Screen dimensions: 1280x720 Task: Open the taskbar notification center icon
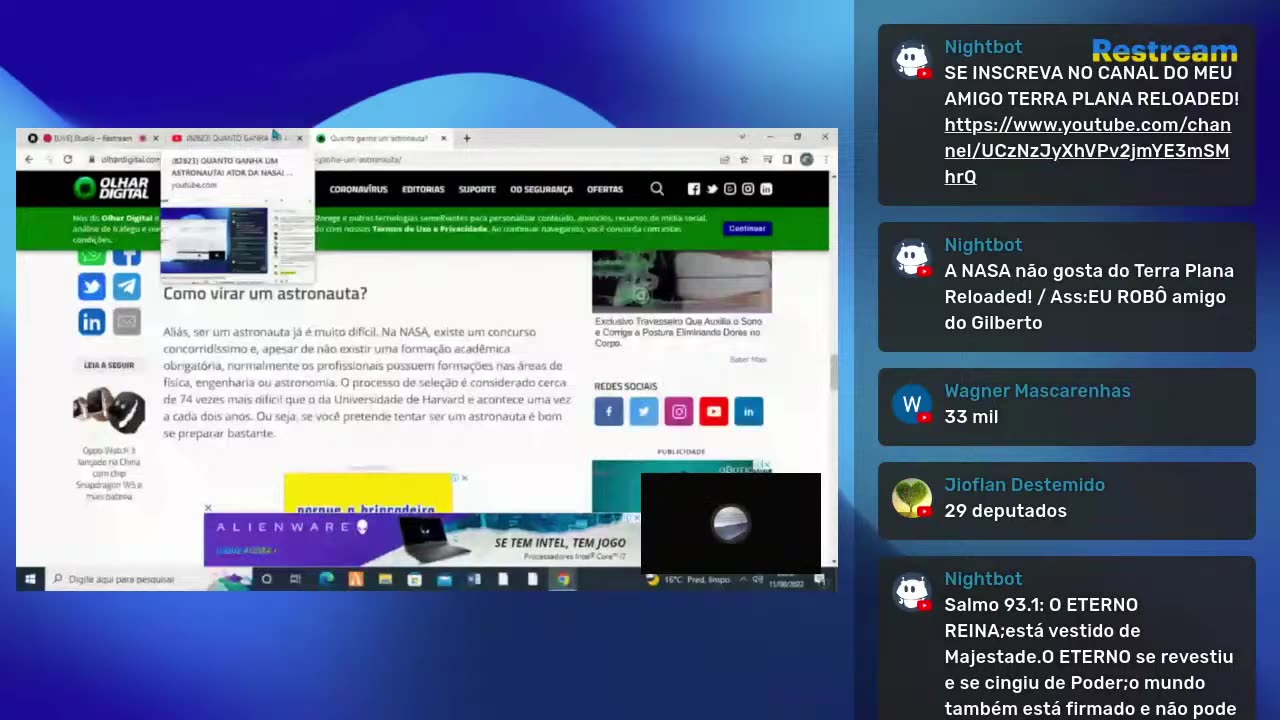(819, 579)
